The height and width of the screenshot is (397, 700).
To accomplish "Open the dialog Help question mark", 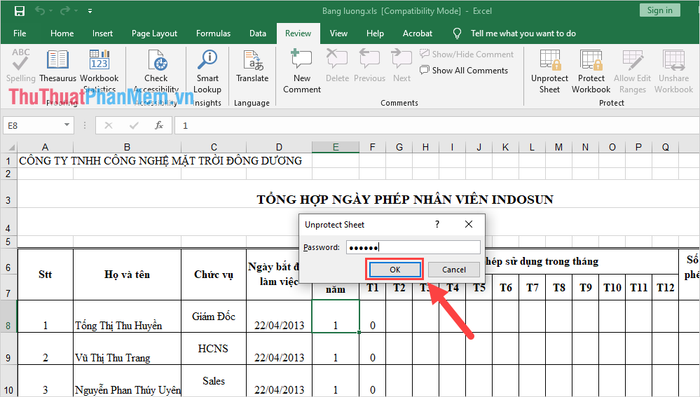I will click(x=437, y=224).
